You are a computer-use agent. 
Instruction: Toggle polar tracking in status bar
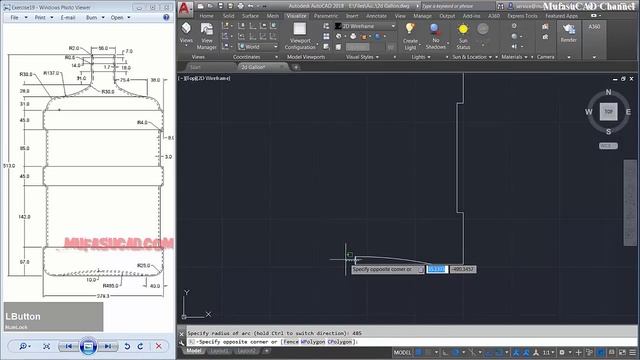click(x=456, y=352)
